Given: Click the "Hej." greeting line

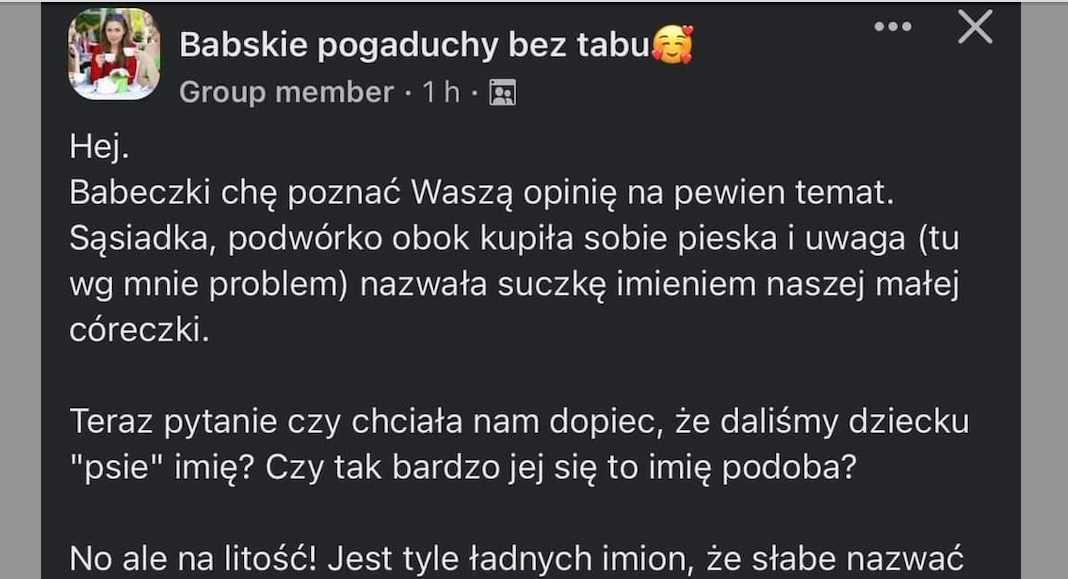Looking at the screenshot, I should 100,149.
